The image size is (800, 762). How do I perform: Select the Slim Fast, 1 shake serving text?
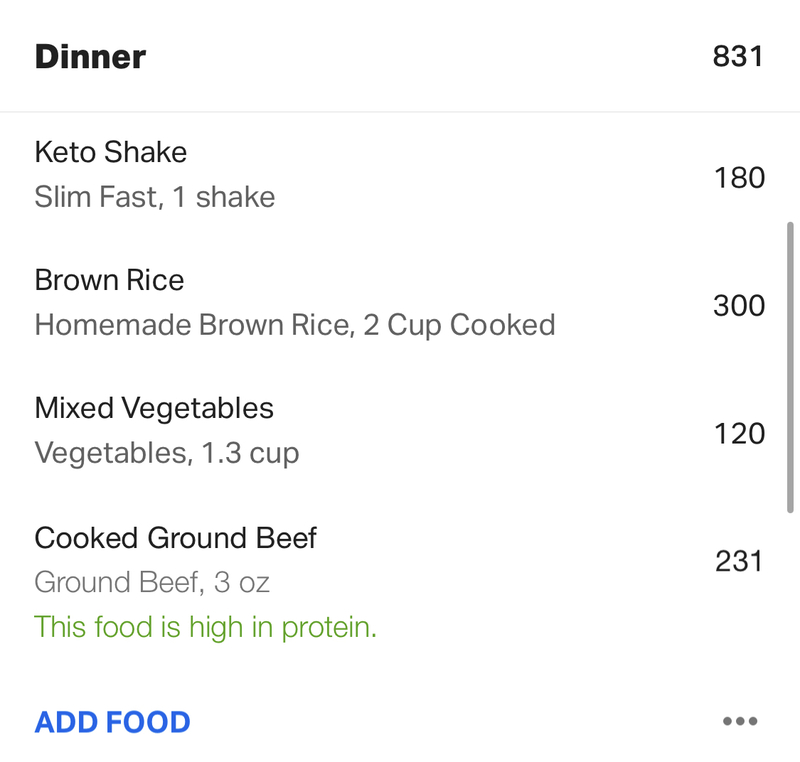click(155, 197)
